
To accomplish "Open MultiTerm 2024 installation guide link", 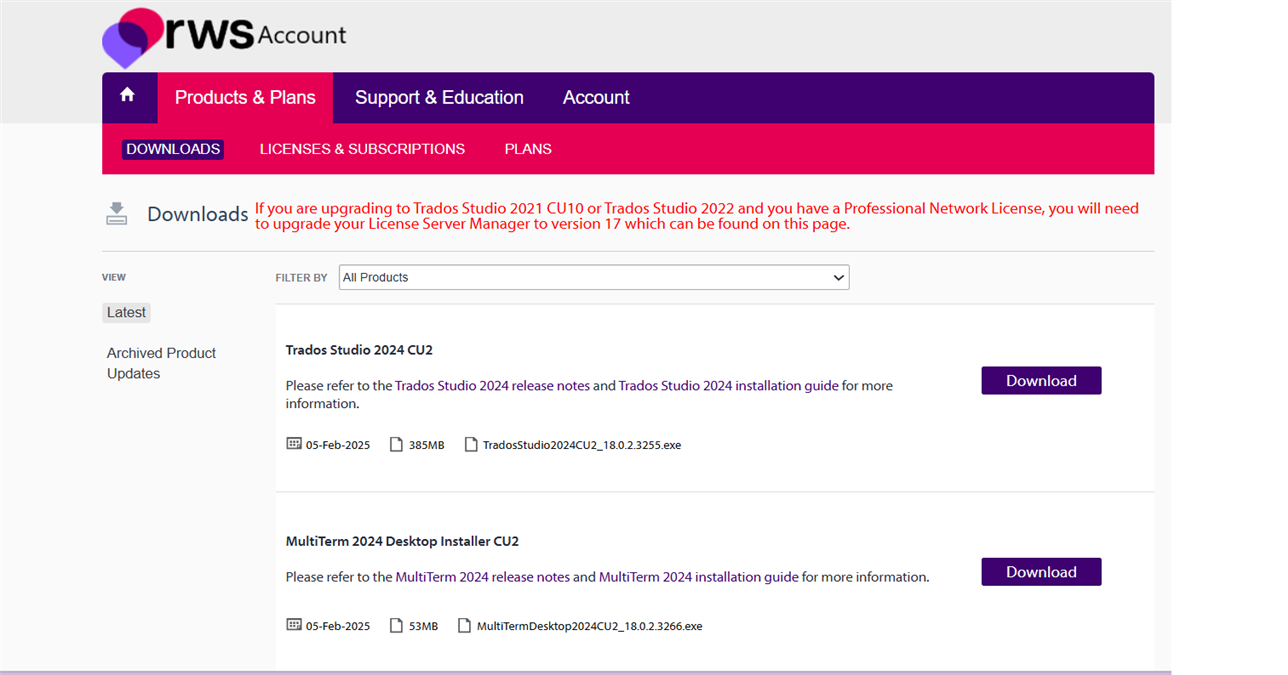I will tap(699, 577).
